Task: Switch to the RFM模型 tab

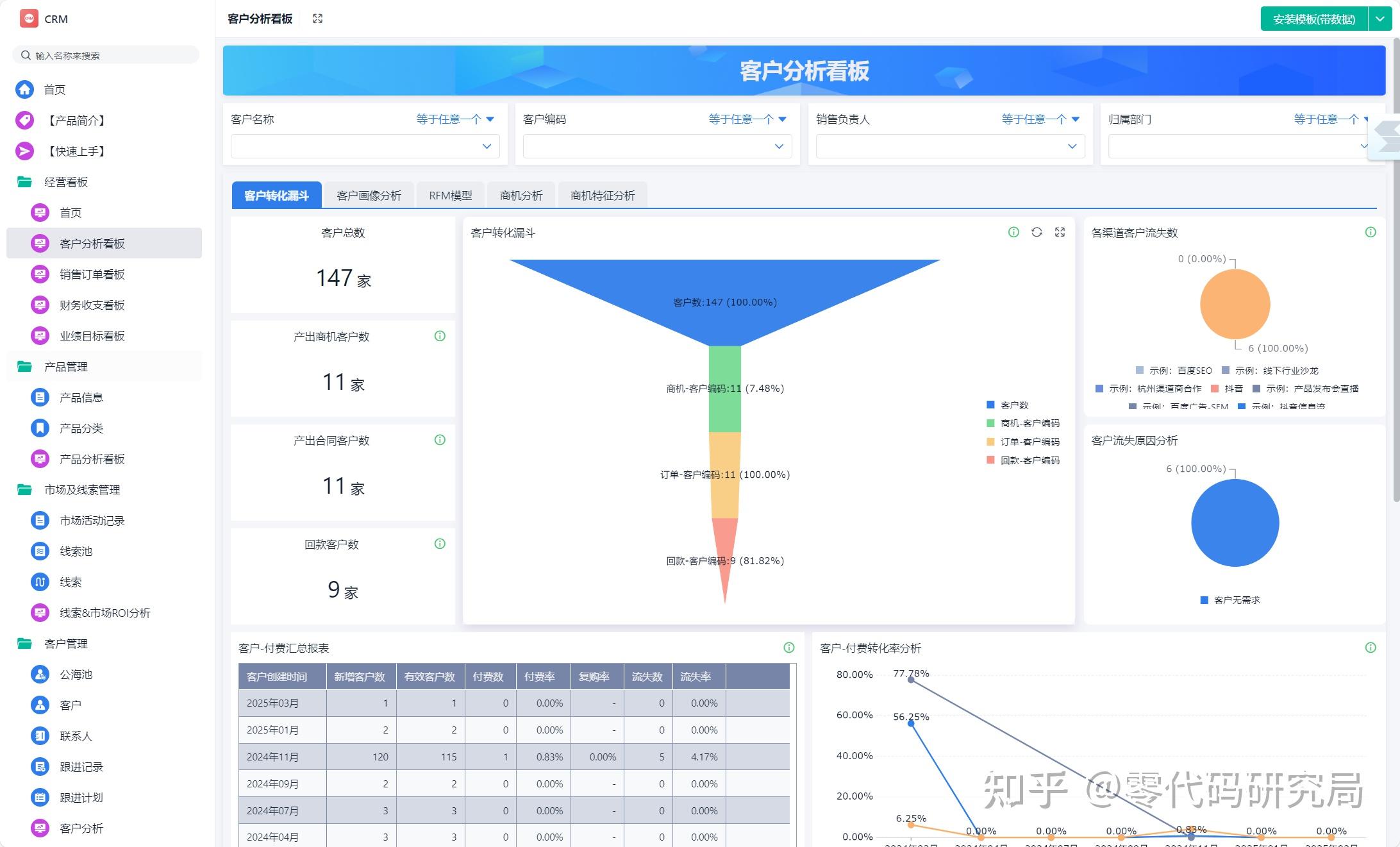Action: (x=450, y=194)
